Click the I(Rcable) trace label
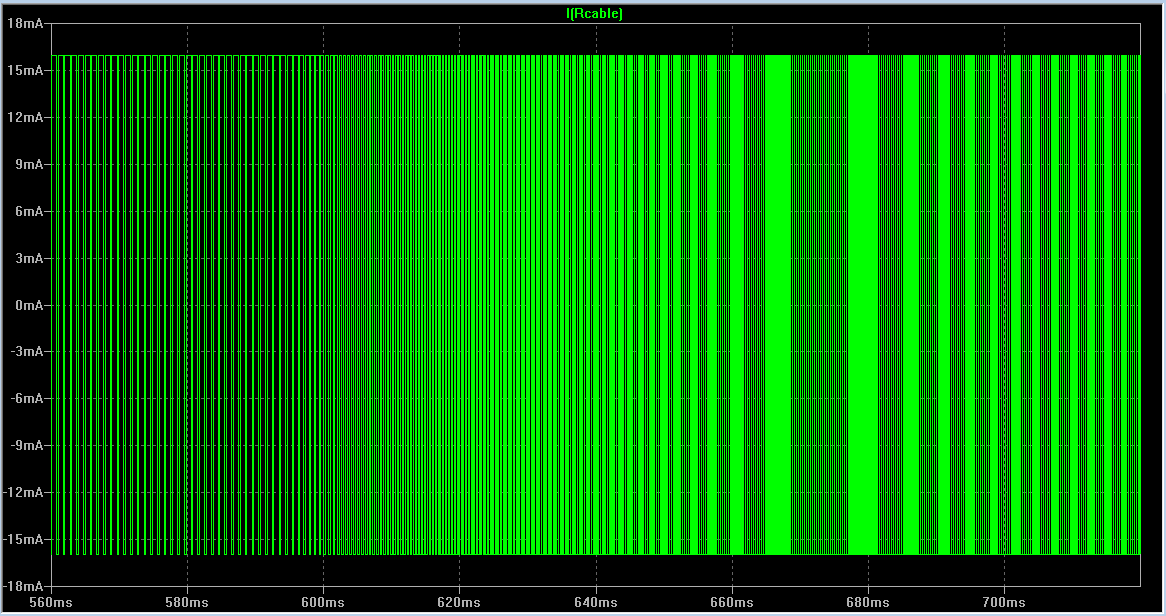Image resolution: width=1166 pixels, height=616 pixels. pyautogui.click(x=594, y=13)
